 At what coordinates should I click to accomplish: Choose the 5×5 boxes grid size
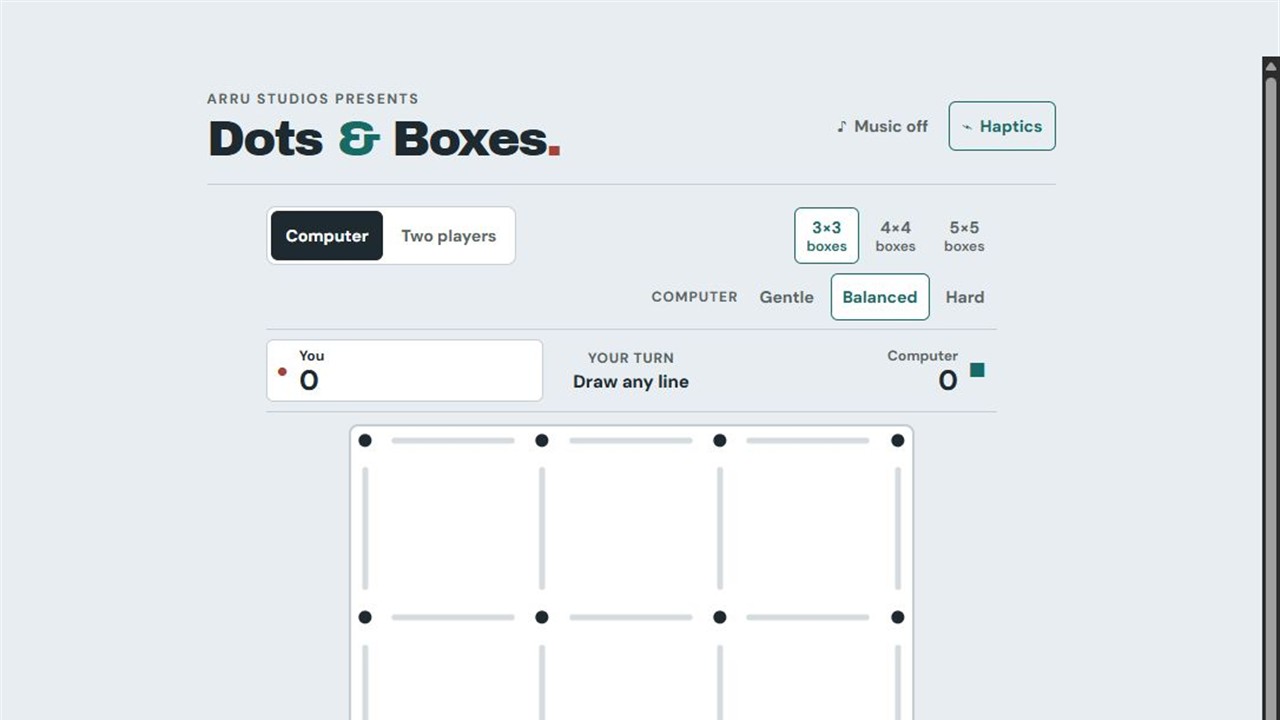[x=964, y=236]
